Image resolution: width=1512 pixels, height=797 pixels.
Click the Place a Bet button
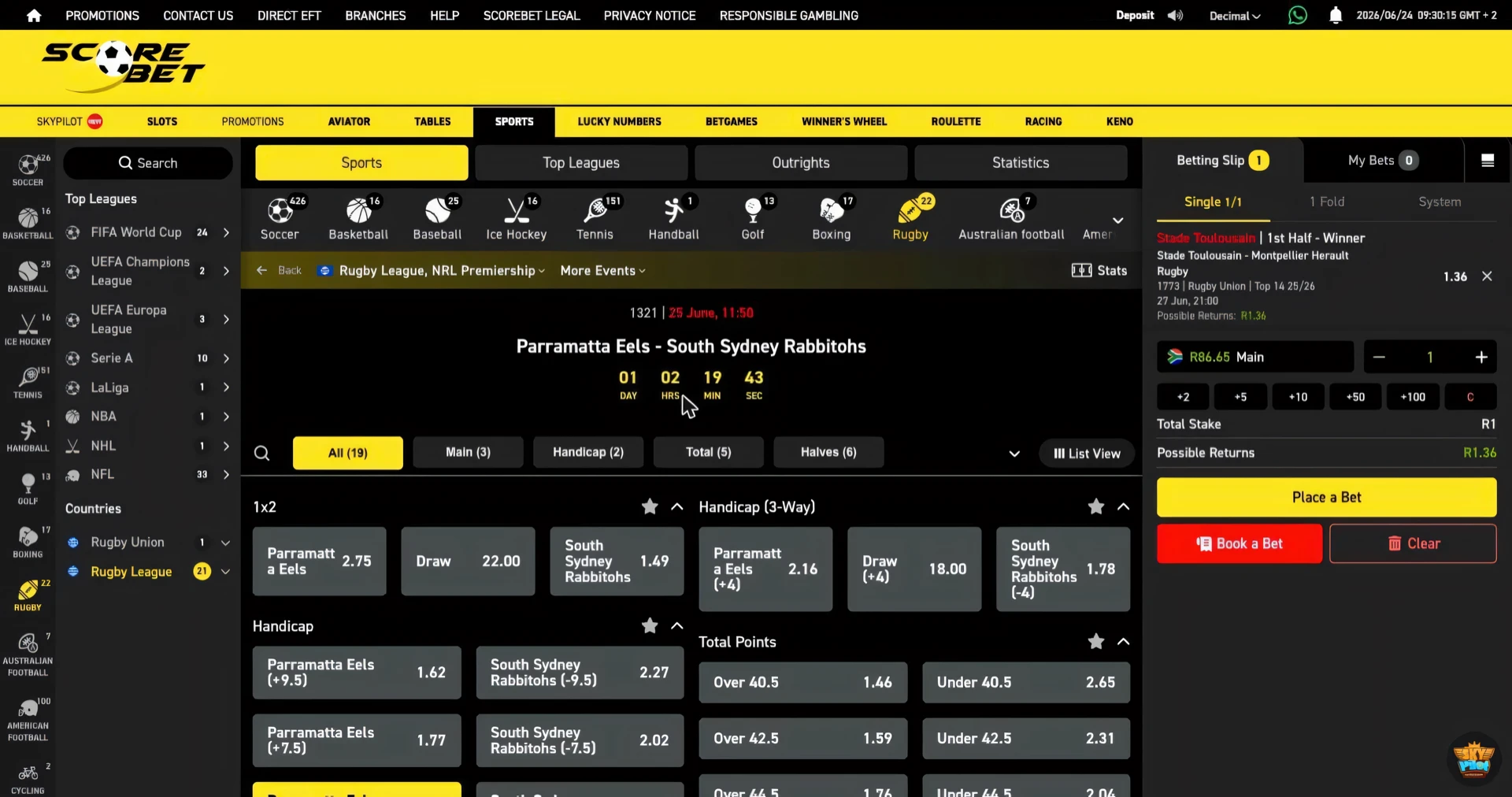coord(1326,497)
